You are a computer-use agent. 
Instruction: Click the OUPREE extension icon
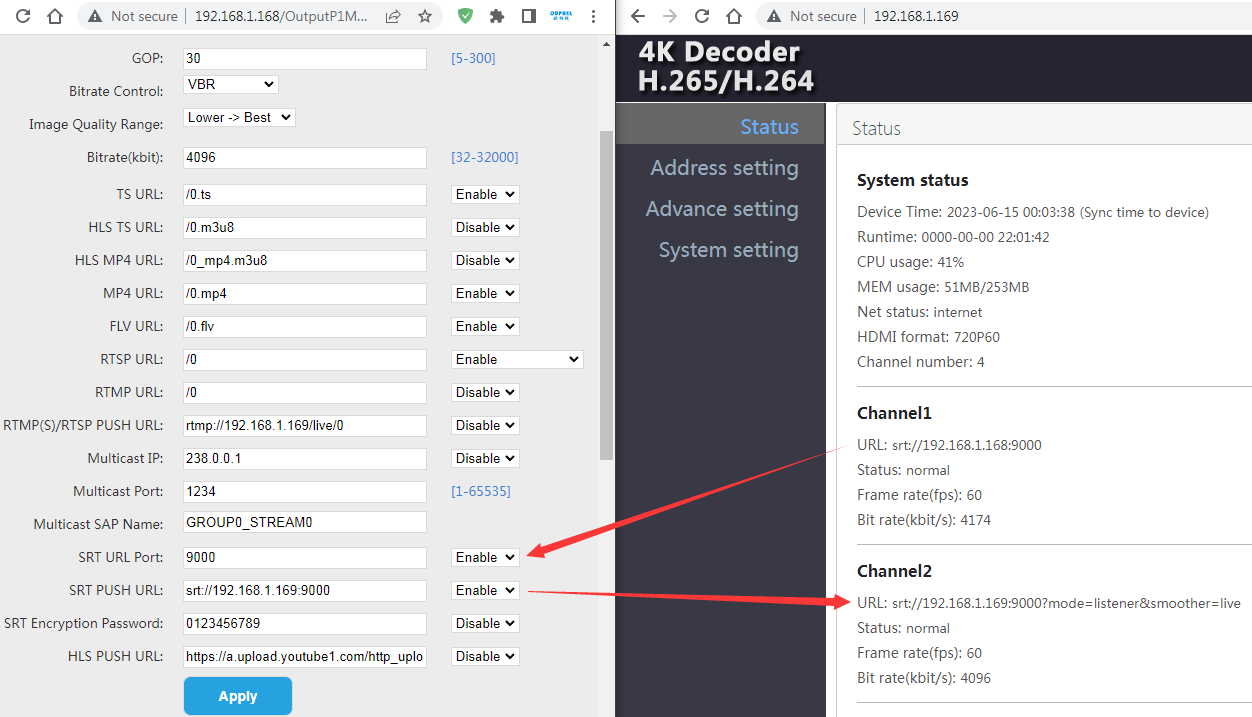click(x=561, y=16)
